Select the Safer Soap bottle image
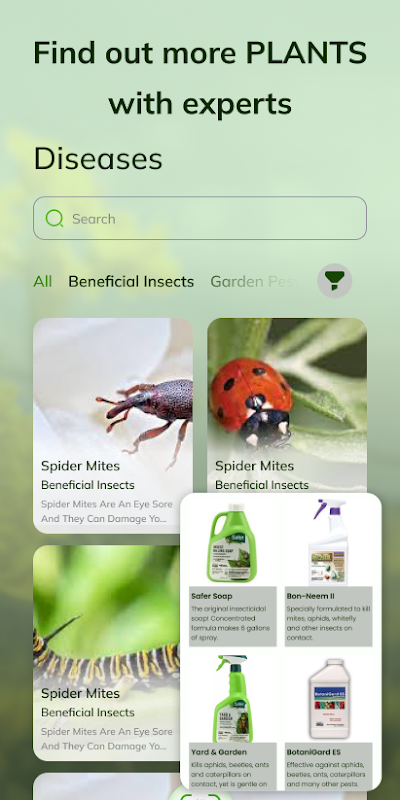Screen dimensions: 400x800 tap(233, 543)
